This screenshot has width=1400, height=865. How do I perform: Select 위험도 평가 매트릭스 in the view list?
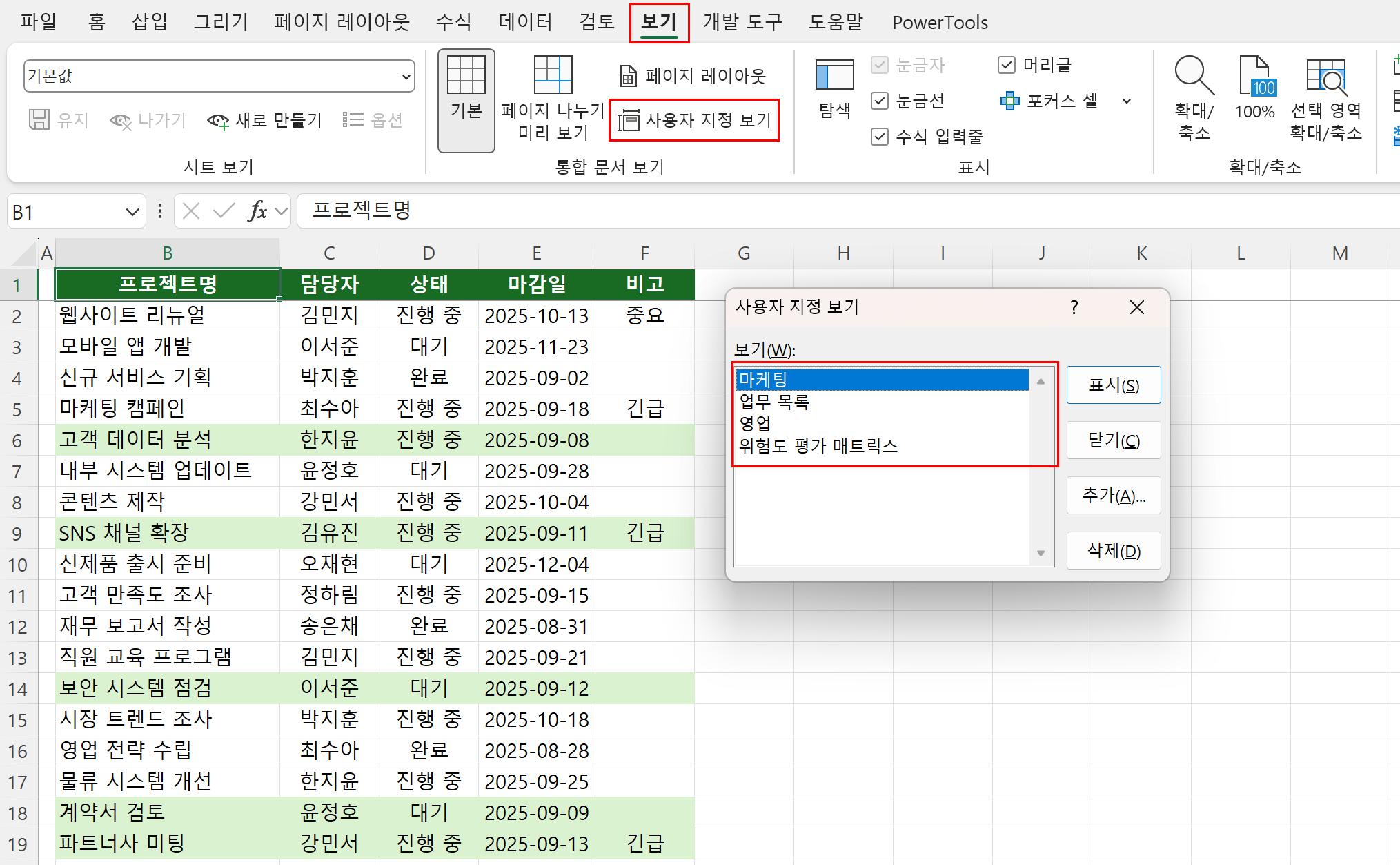(818, 446)
